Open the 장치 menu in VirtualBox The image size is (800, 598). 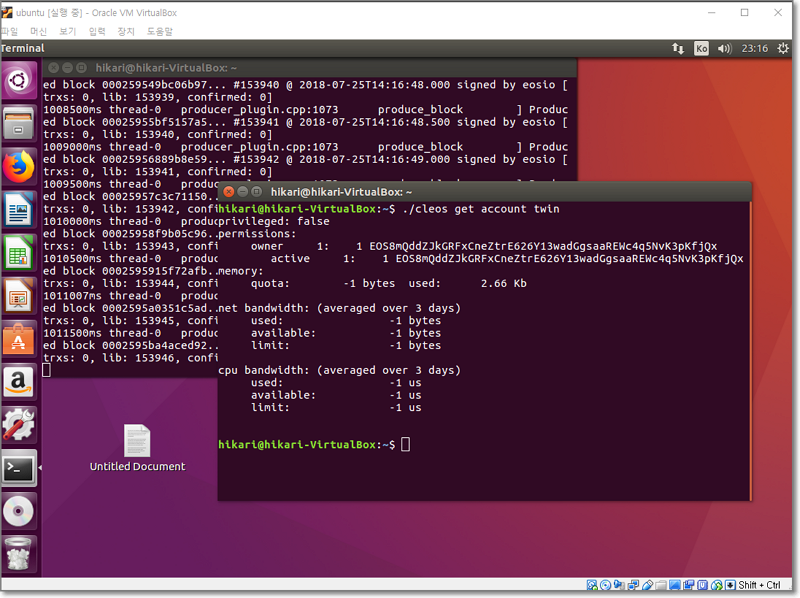[126, 32]
